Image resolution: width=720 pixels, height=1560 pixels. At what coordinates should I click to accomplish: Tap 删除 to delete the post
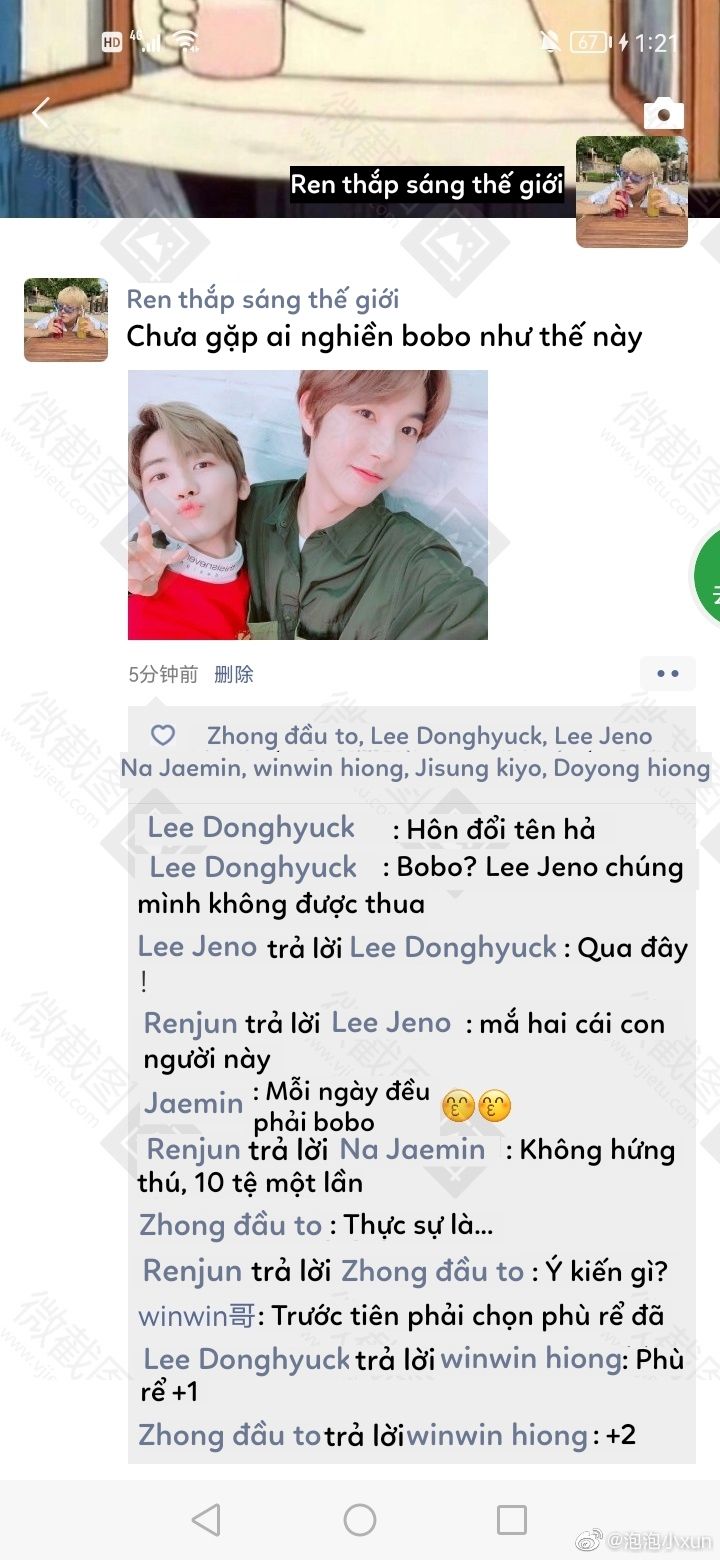234,674
